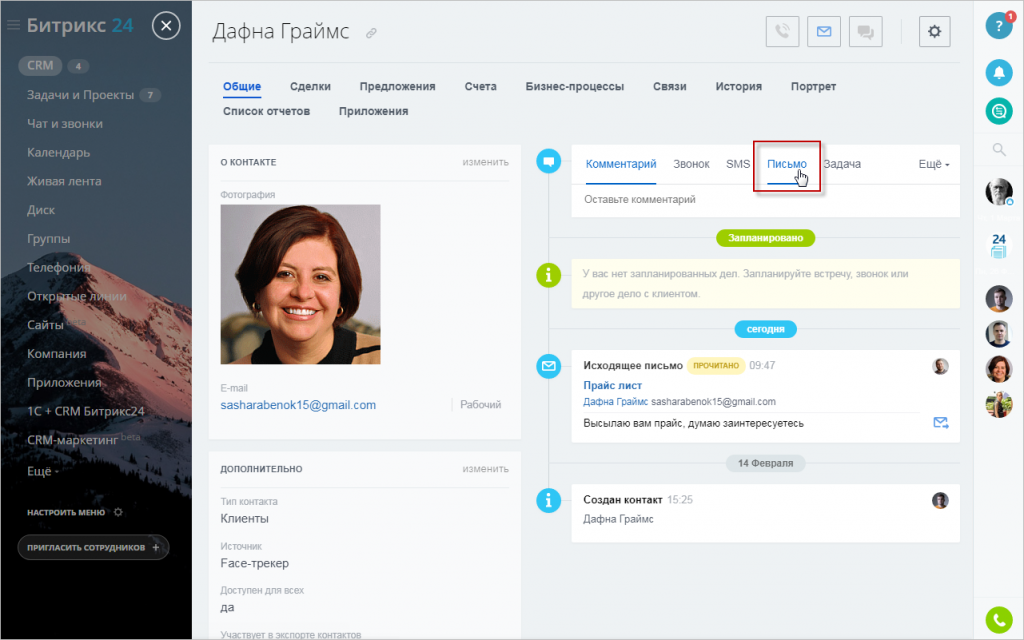Open the Бизнес-процессы tab
Viewport: 1024px width, 640px height.
575,86
